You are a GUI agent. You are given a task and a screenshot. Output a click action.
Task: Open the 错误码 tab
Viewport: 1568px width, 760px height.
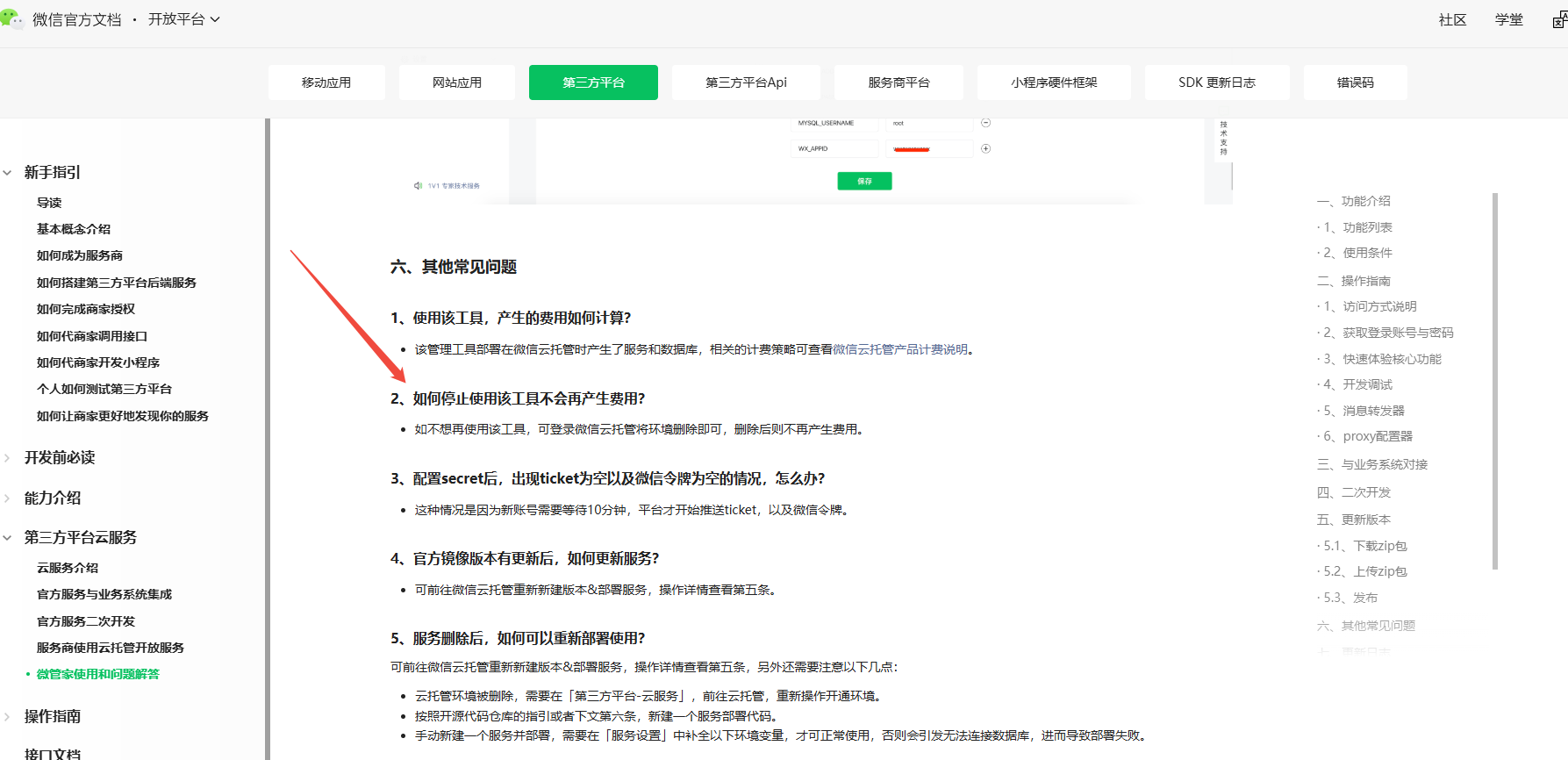click(x=1356, y=82)
